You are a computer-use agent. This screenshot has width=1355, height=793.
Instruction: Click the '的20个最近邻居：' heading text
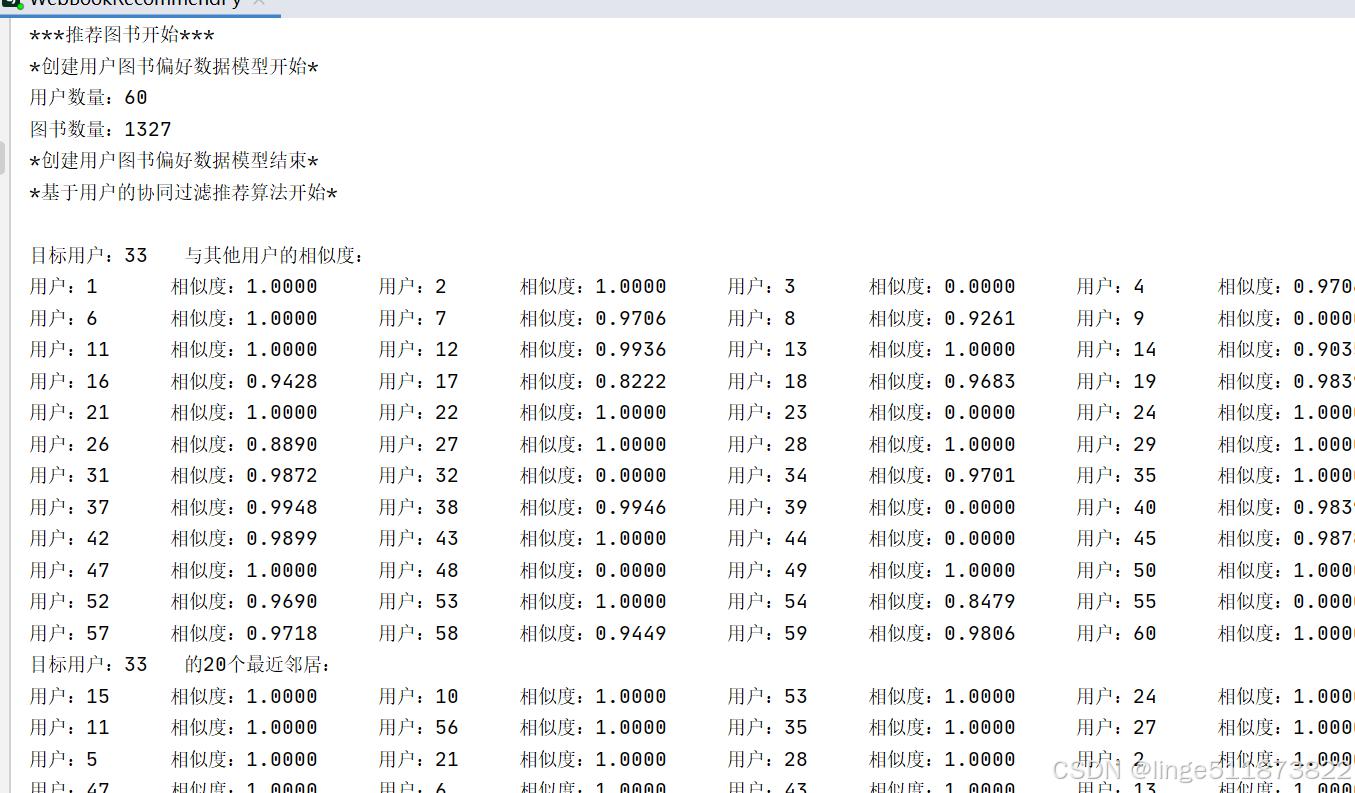(258, 665)
